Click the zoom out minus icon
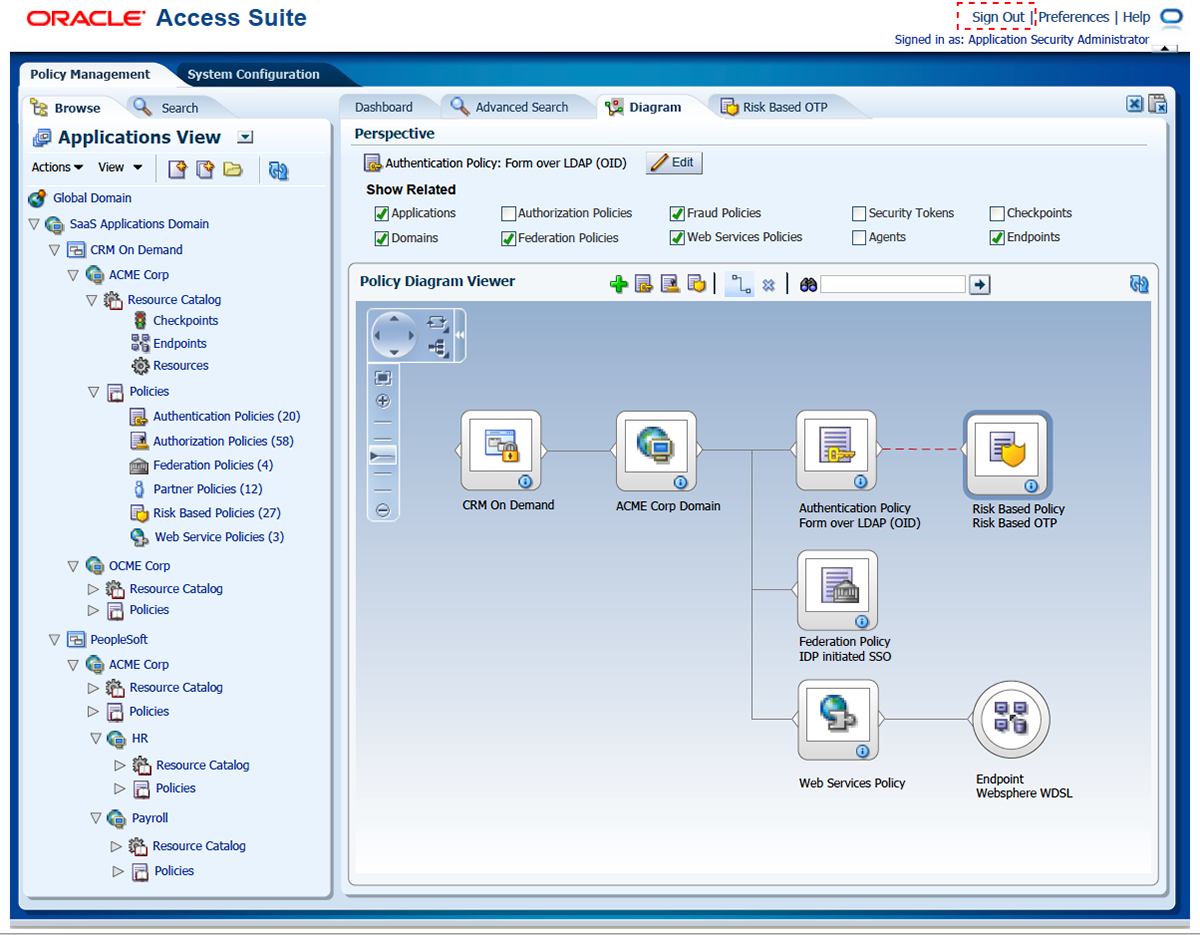The image size is (1200, 935). [383, 510]
